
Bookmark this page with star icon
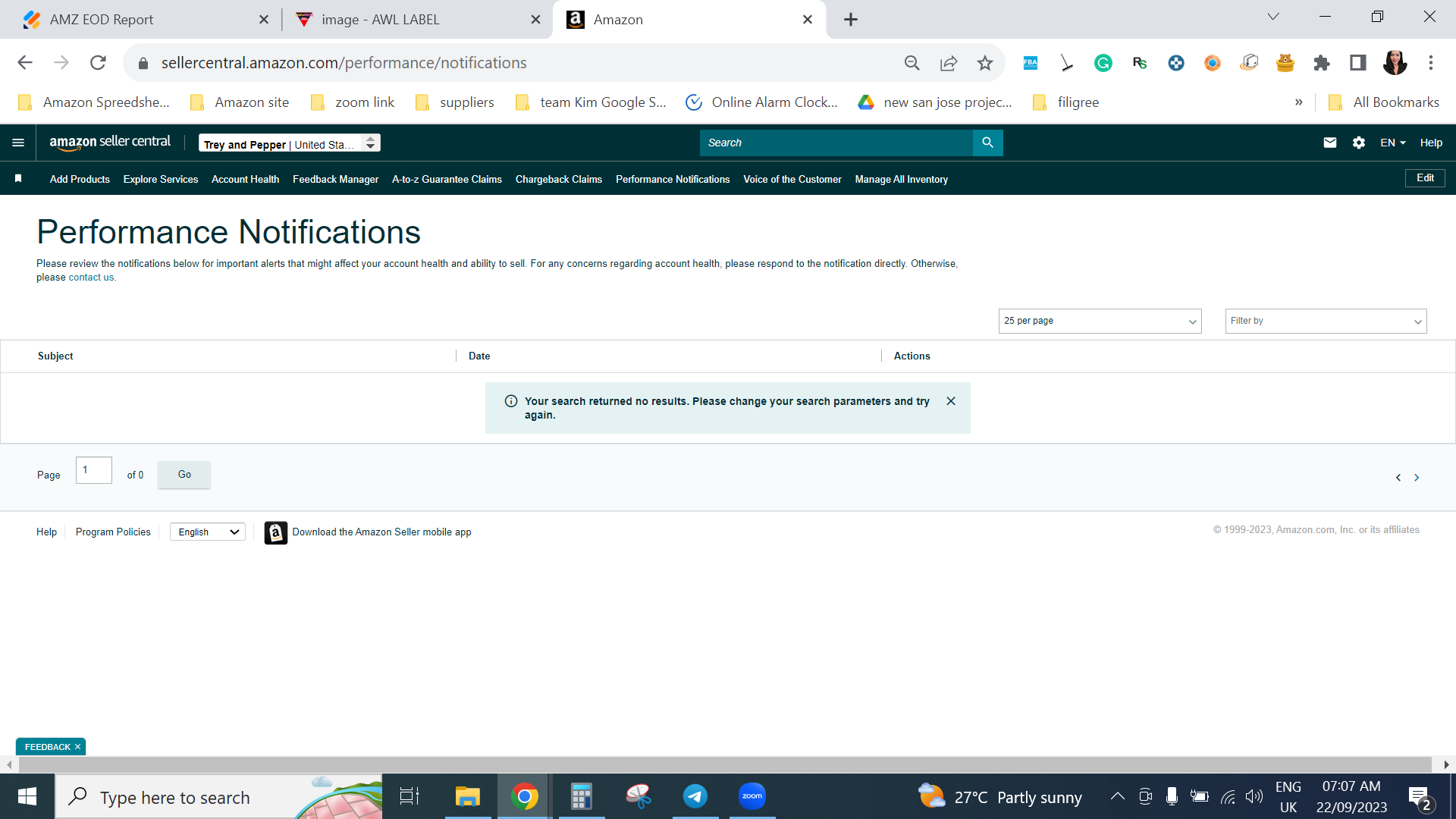tap(985, 63)
